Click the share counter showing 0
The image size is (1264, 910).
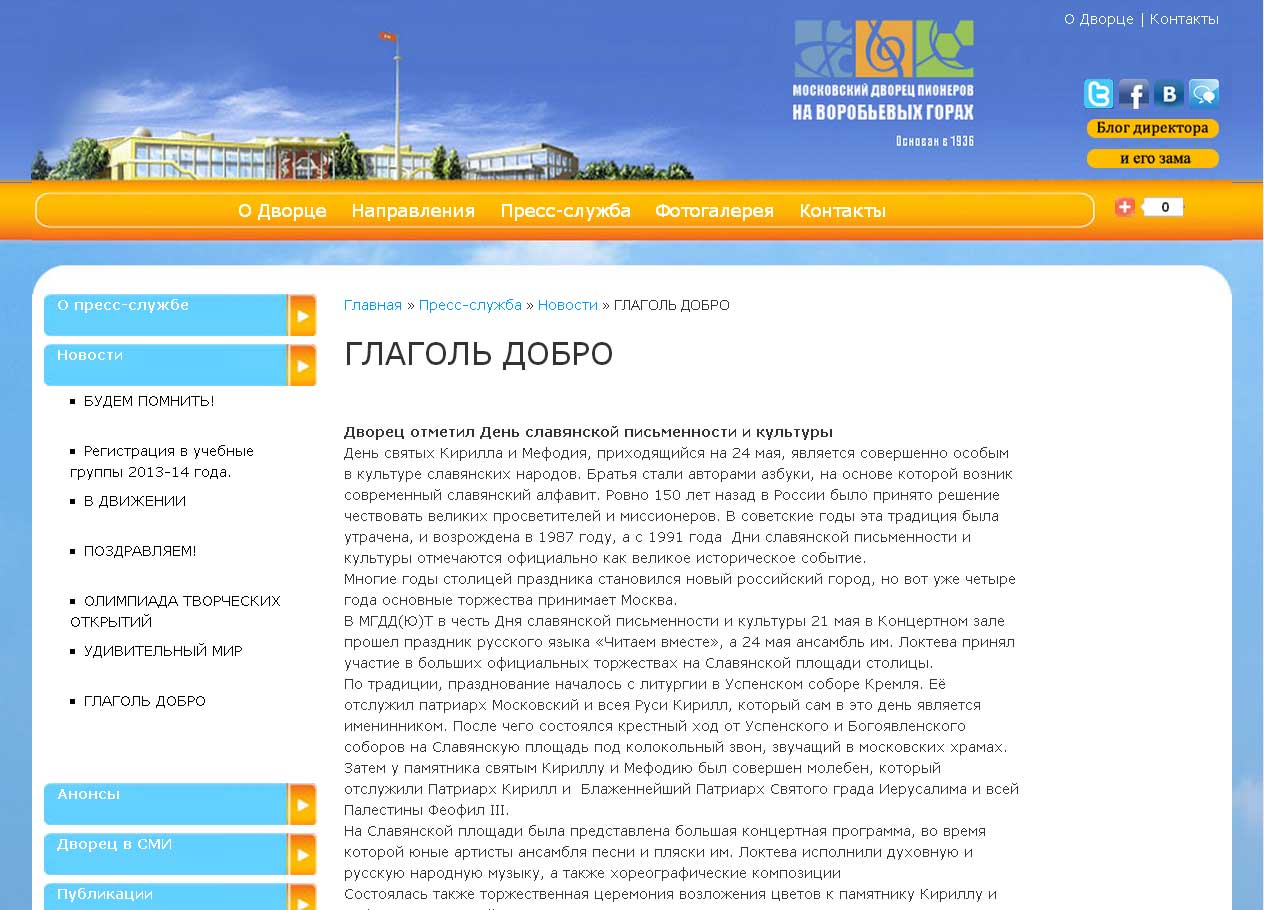click(1164, 207)
